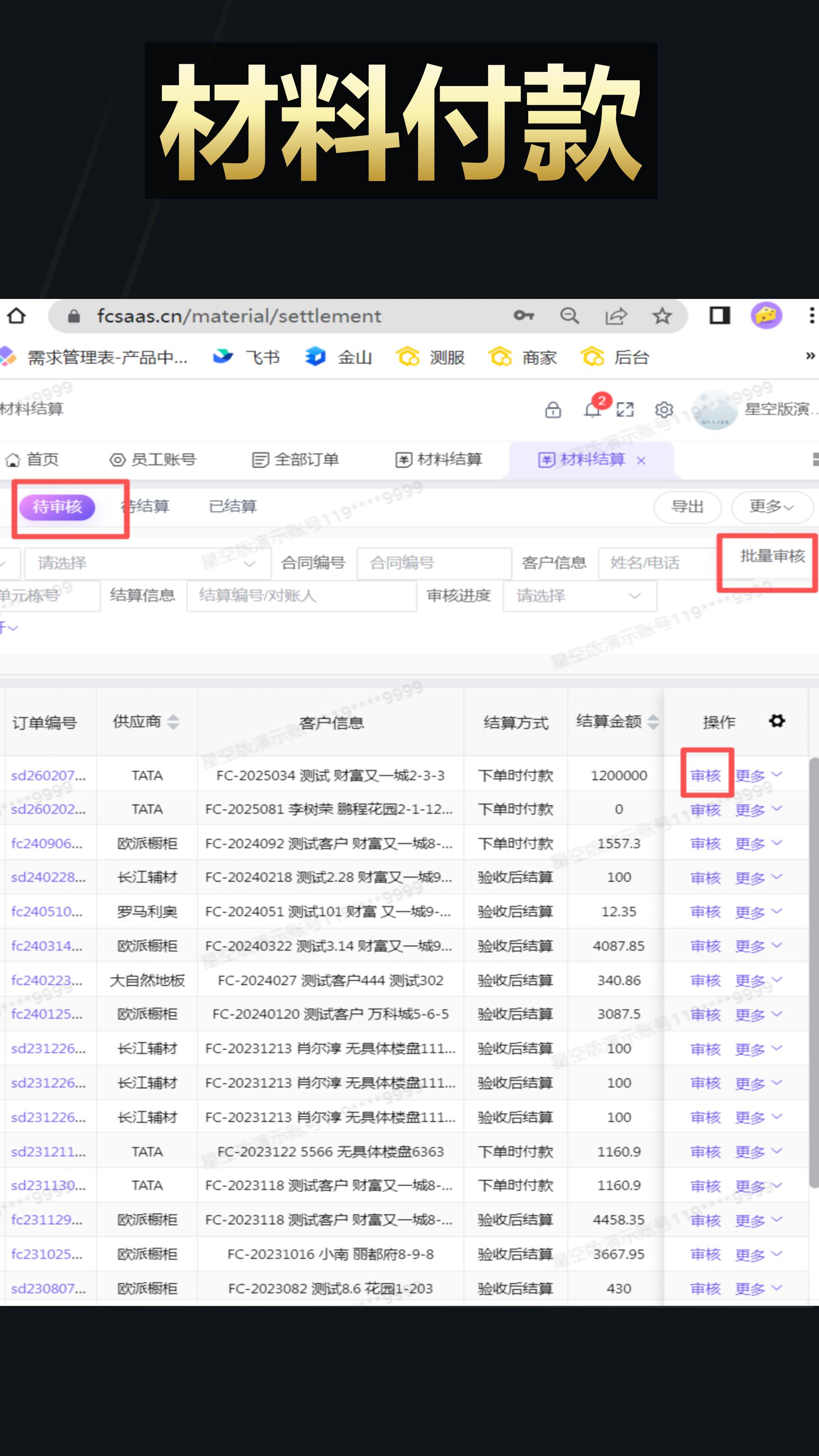
Task: Open settings via the gear icon in header
Action: click(x=665, y=410)
